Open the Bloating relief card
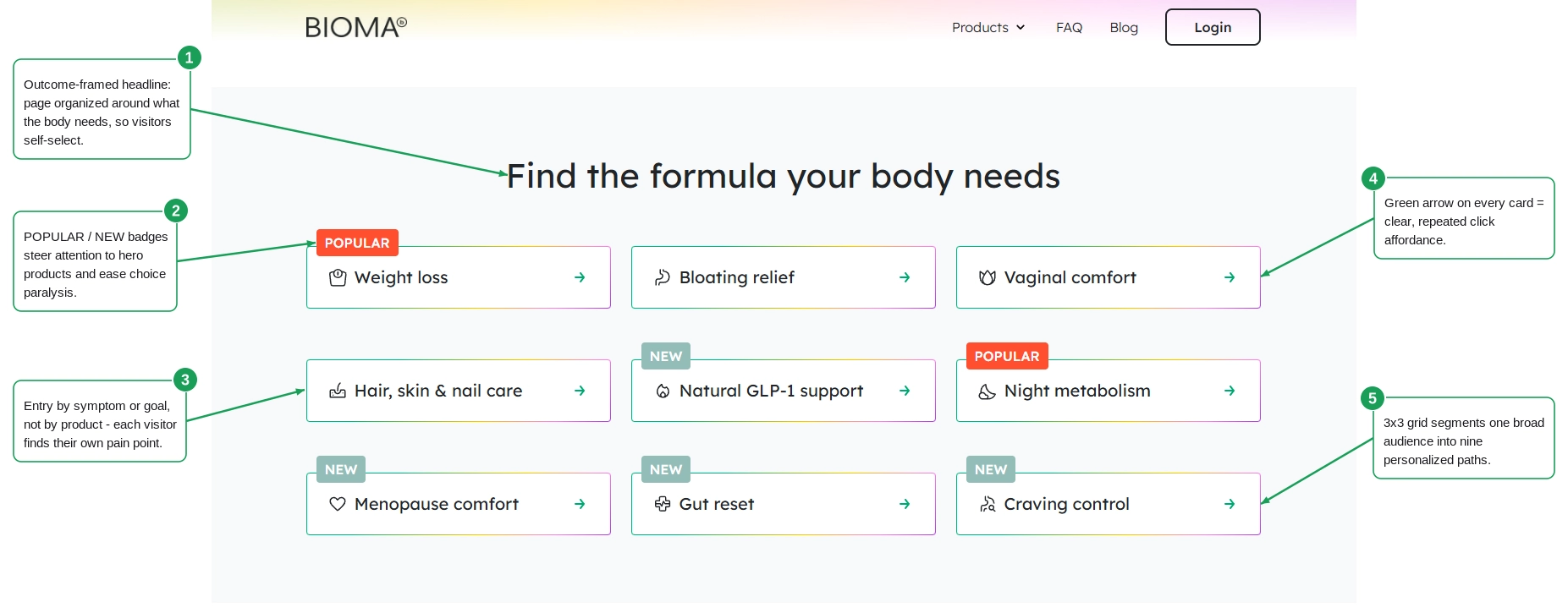Viewport: 1568px width, 613px height. coord(784,277)
